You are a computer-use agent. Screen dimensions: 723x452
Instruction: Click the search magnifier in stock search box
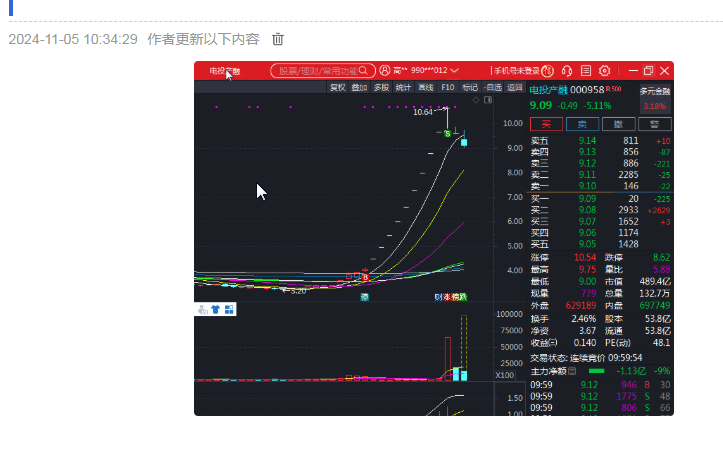364,71
